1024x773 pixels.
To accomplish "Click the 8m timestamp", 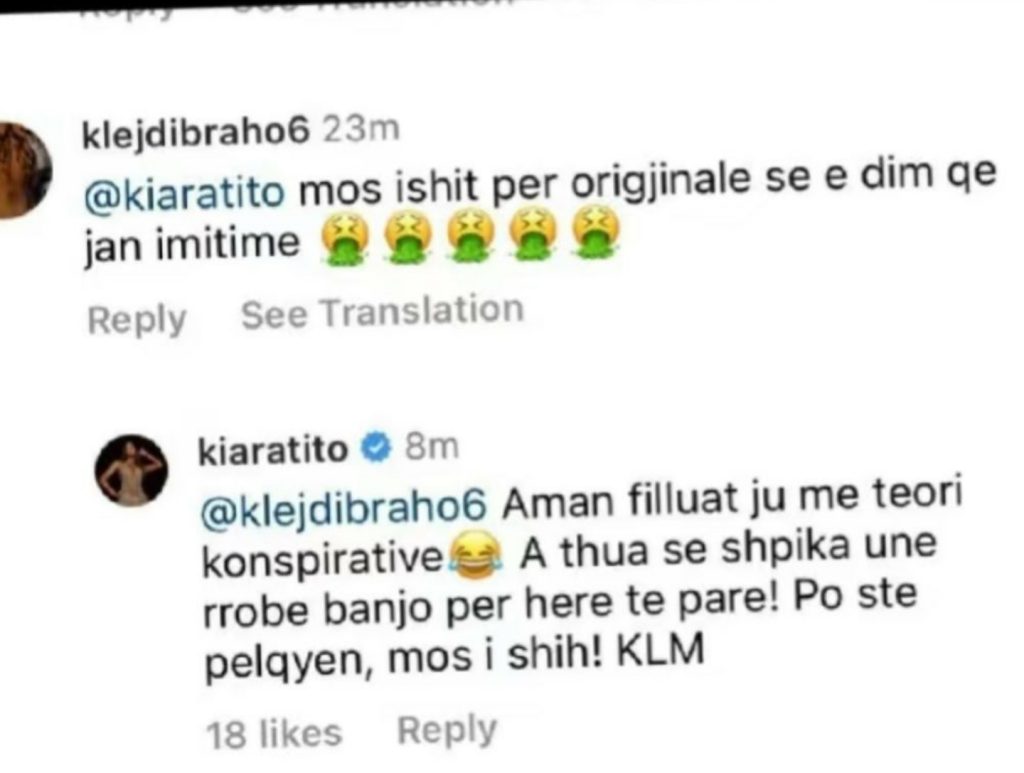I will click(x=432, y=448).
